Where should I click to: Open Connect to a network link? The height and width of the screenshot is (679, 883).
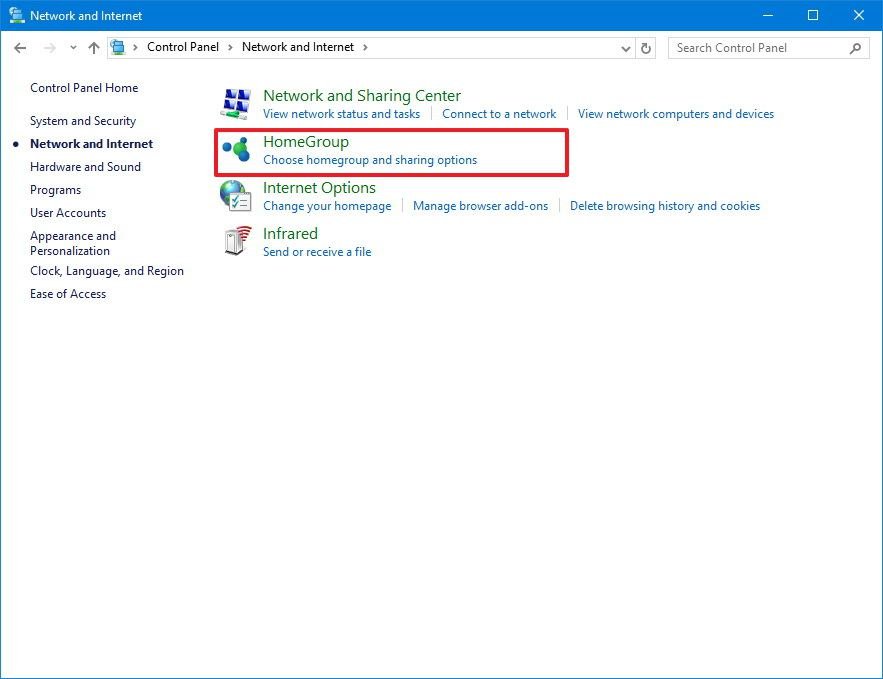point(499,114)
